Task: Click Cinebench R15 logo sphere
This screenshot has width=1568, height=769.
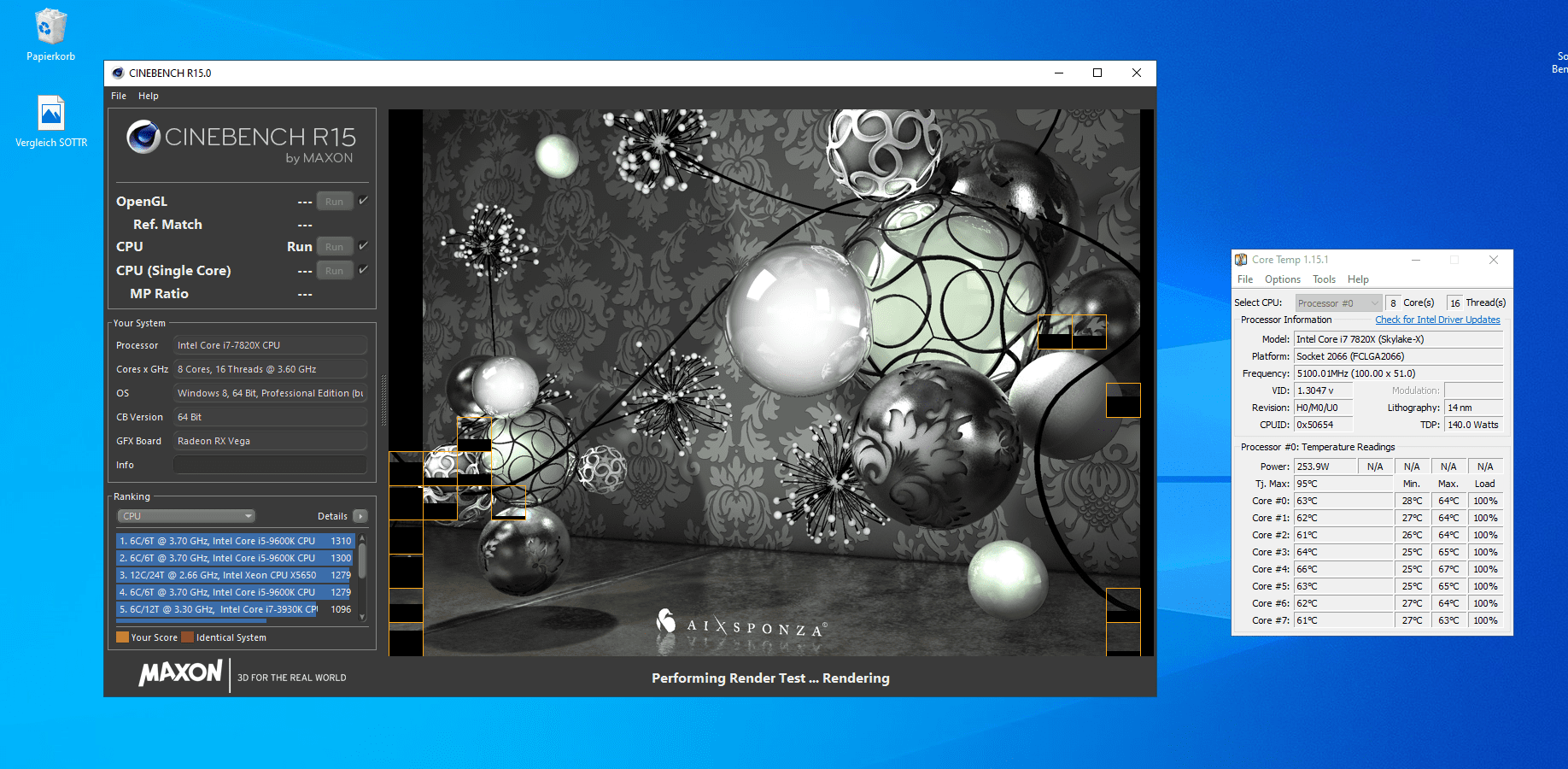Action: pyautogui.click(x=143, y=137)
